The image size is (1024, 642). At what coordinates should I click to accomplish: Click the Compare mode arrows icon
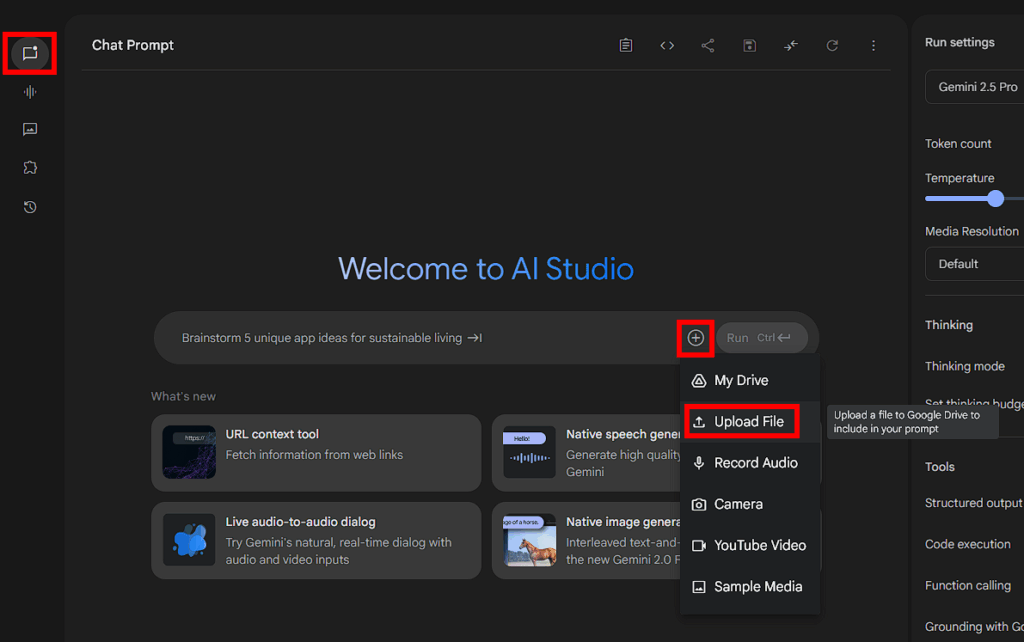tap(790, 45)
